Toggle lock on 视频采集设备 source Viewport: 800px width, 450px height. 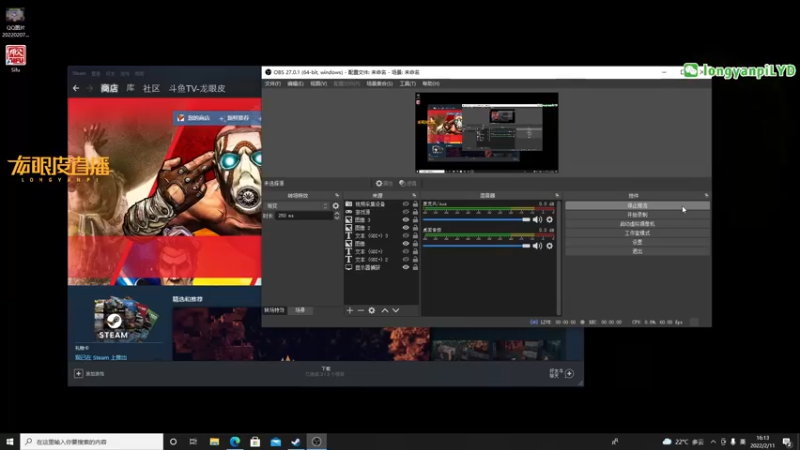415,204
